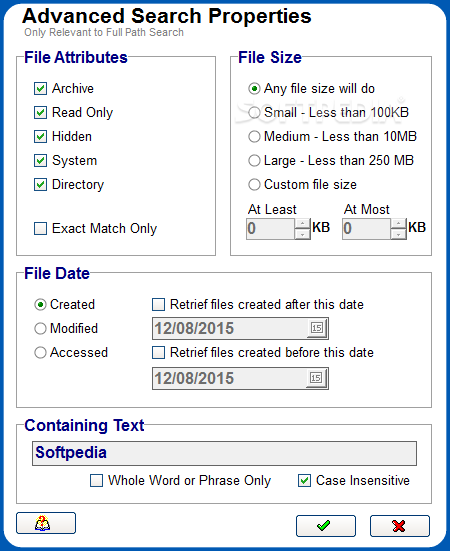
Task: Check Whole Word or Phrase Only
Action: pyautogui.click(x=97, y=480)
